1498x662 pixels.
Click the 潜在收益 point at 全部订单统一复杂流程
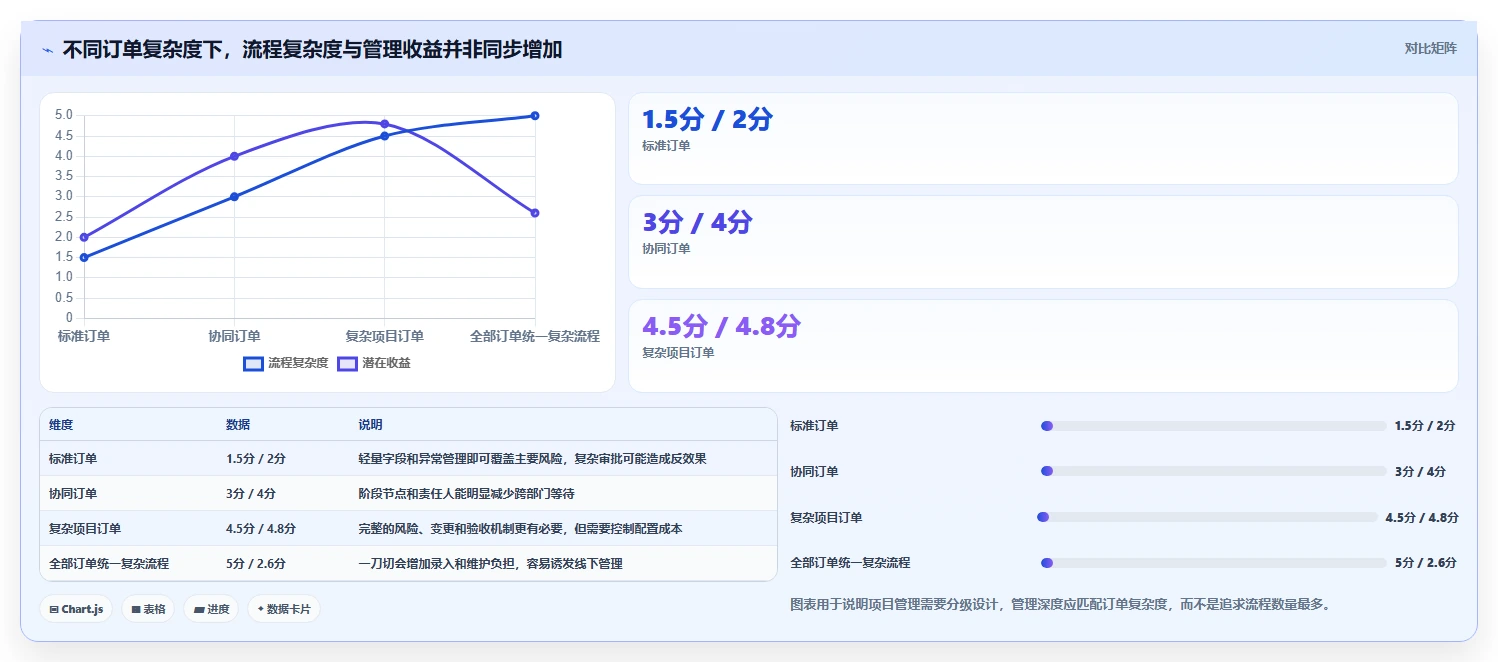tap(535, 213)
